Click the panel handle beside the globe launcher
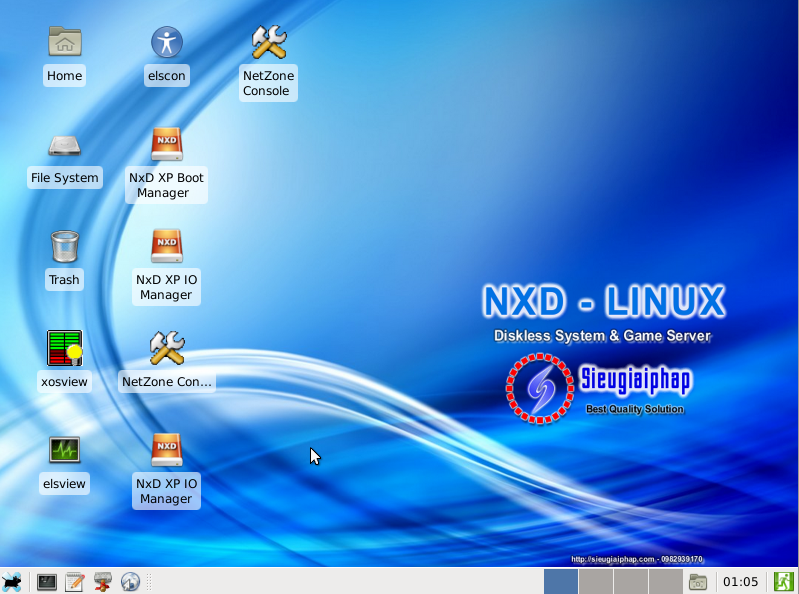This screenshot has height=594, width=799. click(x=149, y=582)
